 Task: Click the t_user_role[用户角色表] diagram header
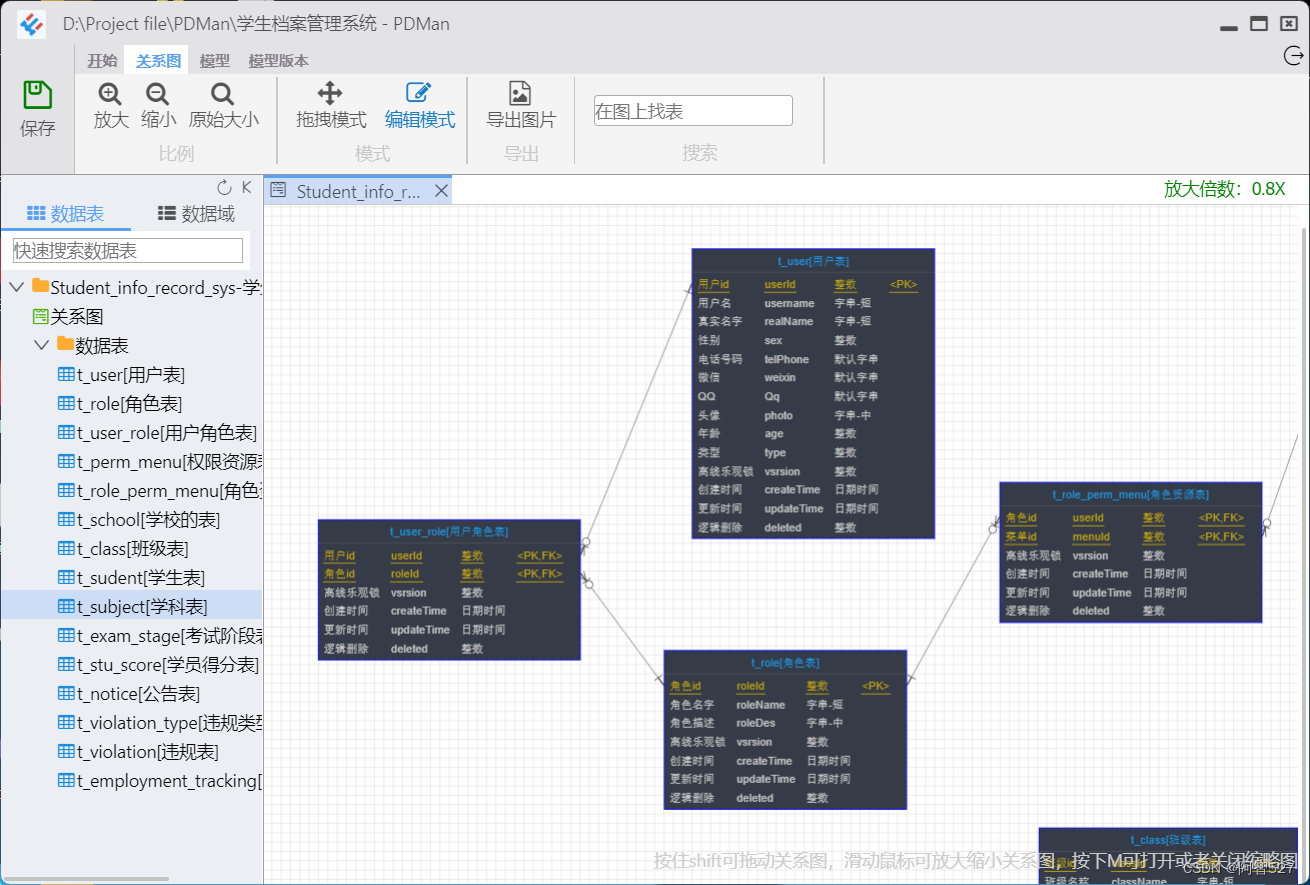pyautogui.click(x=449, y=532)
